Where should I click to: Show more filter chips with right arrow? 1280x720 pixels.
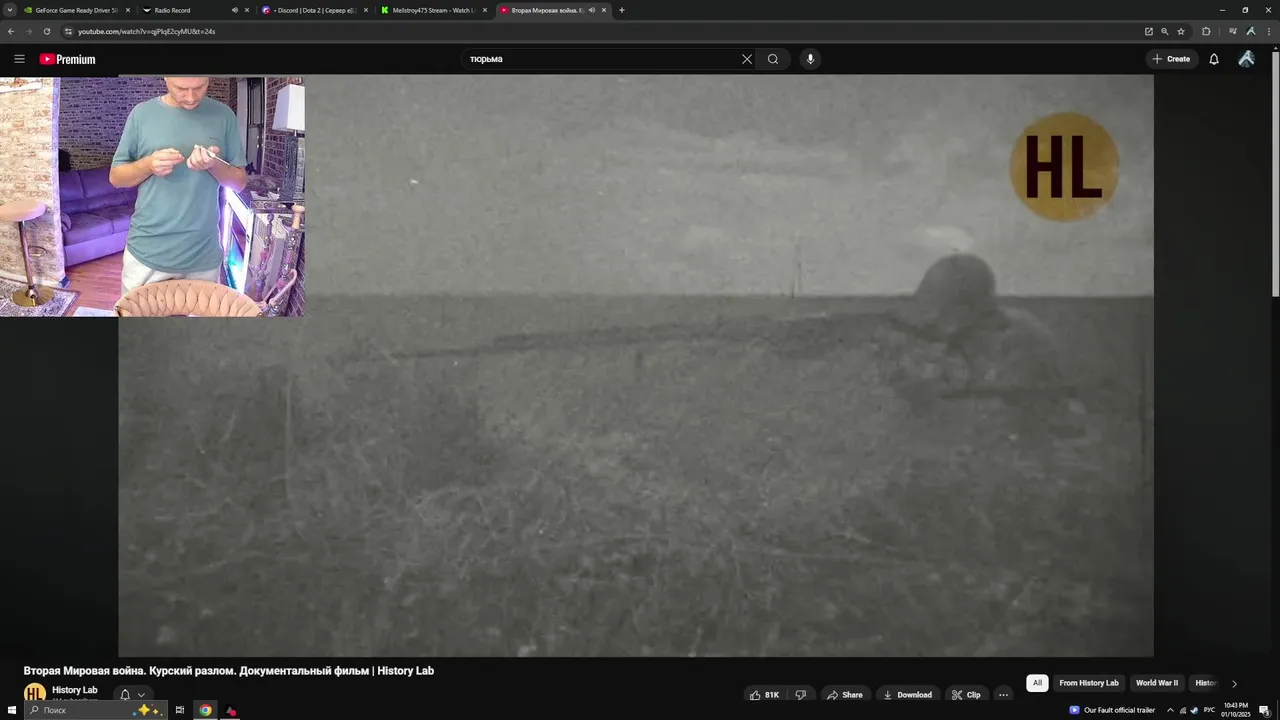pos(1234,684)
